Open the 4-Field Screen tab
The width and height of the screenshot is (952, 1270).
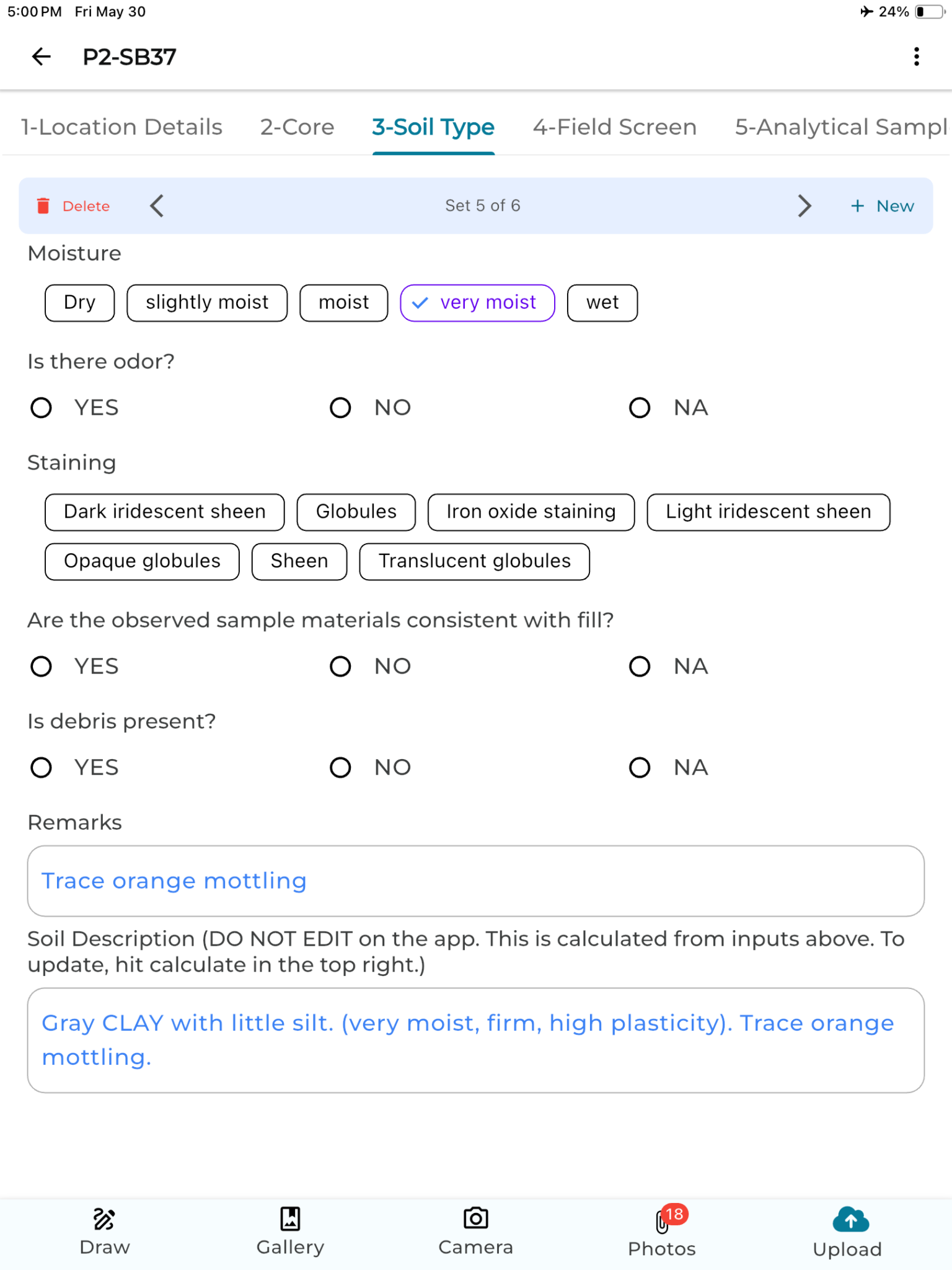(615, 127)
